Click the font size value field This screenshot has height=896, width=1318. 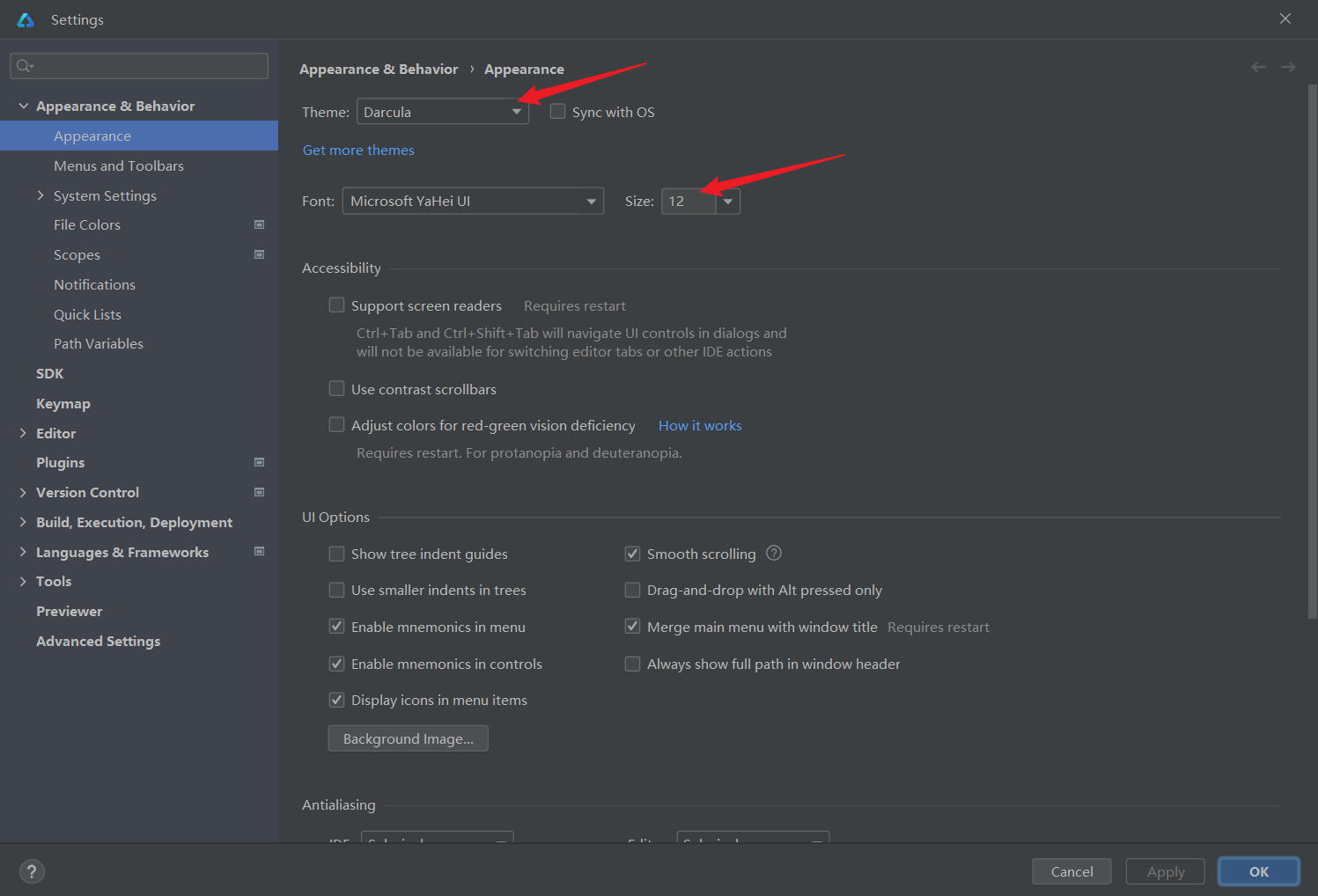(688, 202)
